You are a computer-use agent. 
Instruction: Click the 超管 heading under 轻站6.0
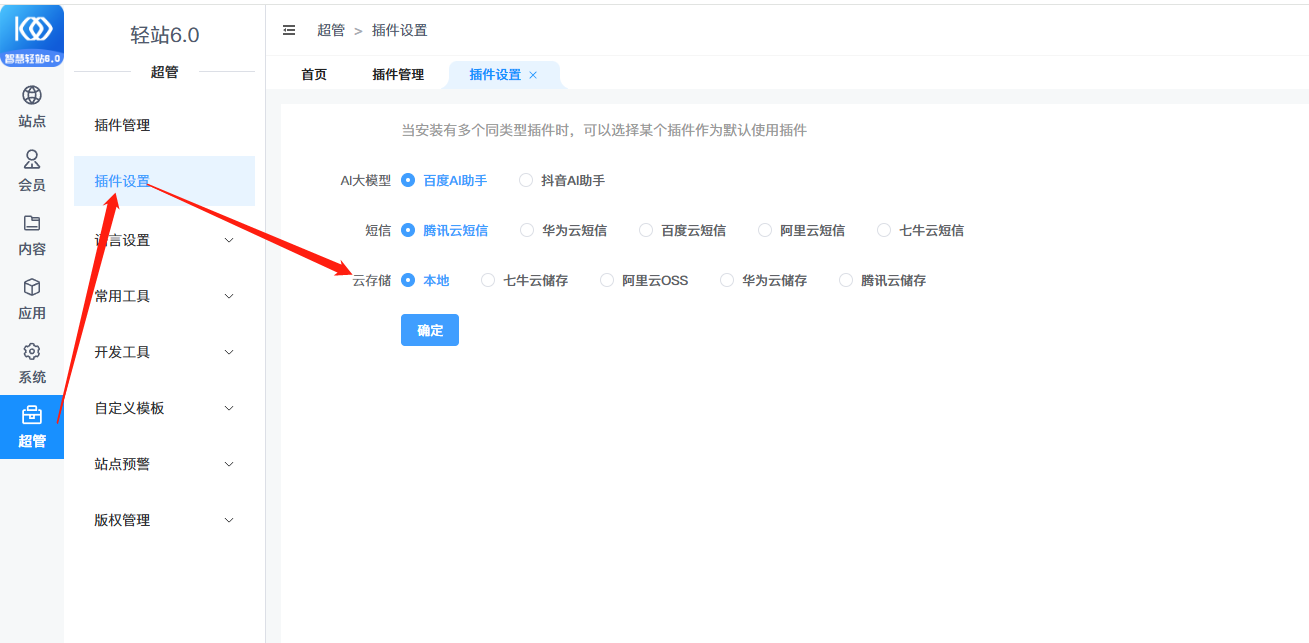(164, 72)
